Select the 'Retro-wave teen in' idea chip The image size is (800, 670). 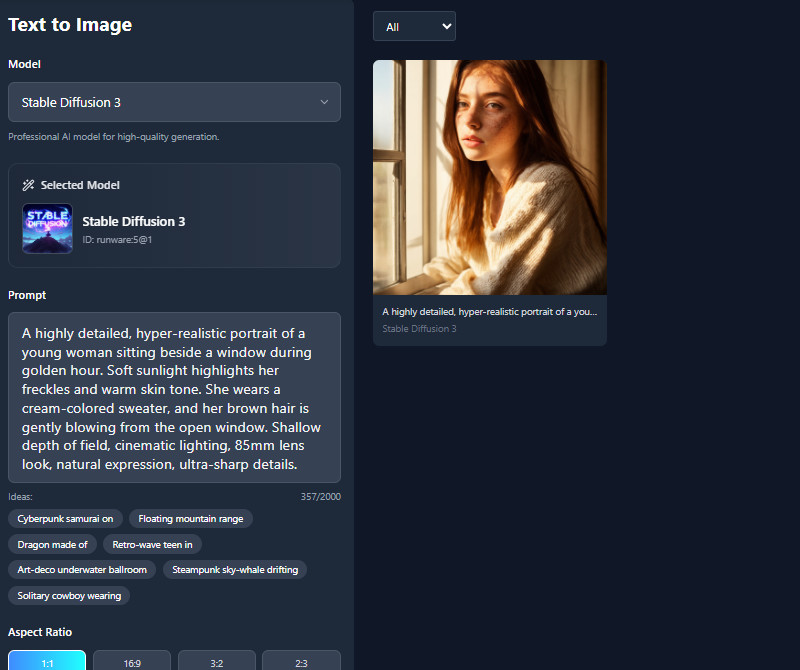(152, 545)
